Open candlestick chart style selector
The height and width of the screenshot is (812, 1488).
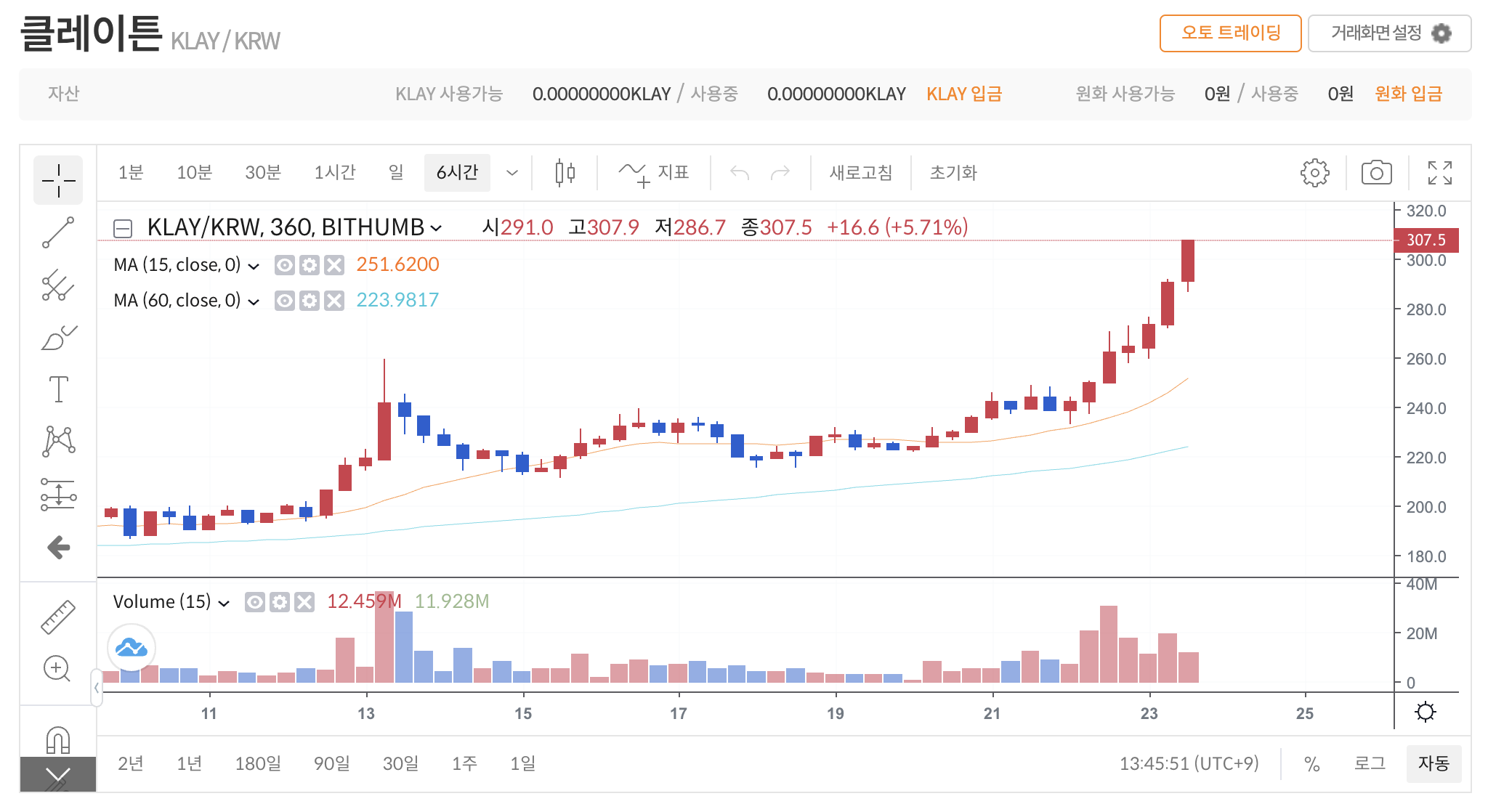(565, 173)
